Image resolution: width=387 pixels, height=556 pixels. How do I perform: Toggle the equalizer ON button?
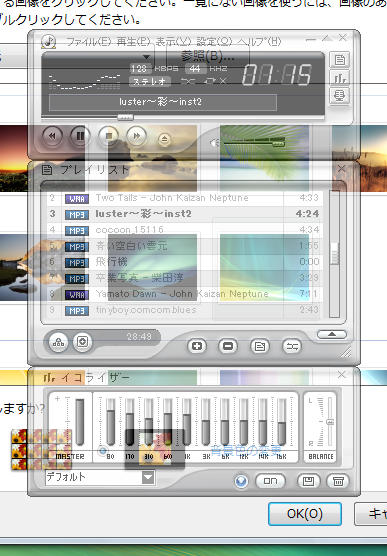270,481
